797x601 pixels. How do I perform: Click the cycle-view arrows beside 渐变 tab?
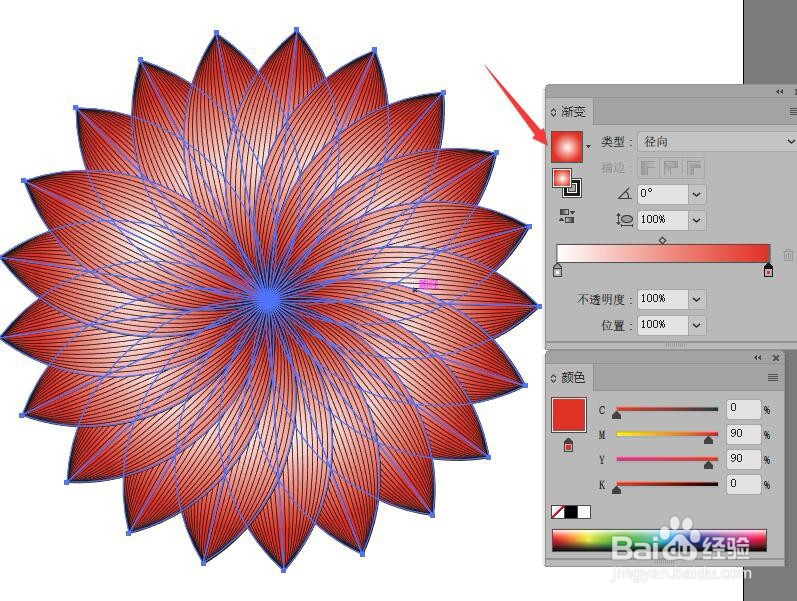tap(554, 112)
